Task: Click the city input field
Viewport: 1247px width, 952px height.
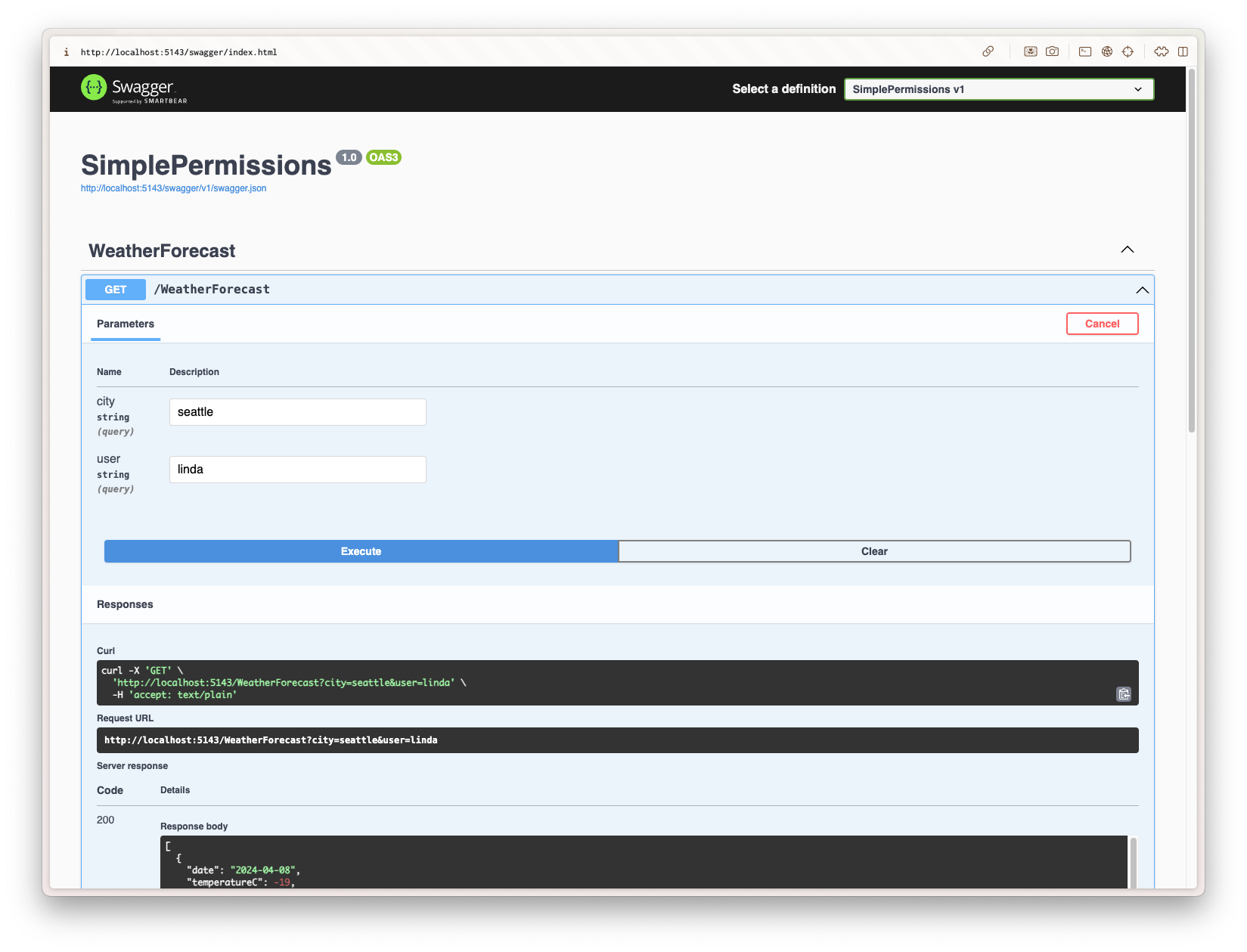Action: point(297,412)
